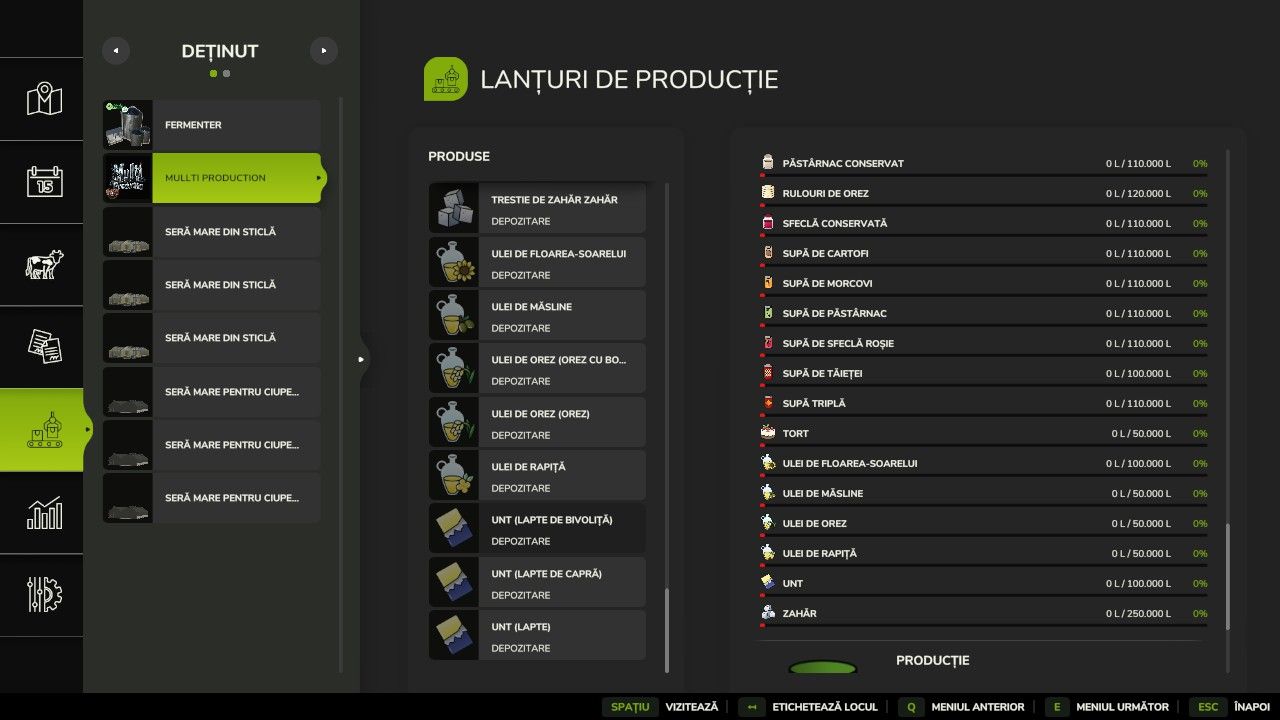The image size is (1280, 720).
Task: Click the Zahăr storage fill bar
Action: [x=984, y=626]
